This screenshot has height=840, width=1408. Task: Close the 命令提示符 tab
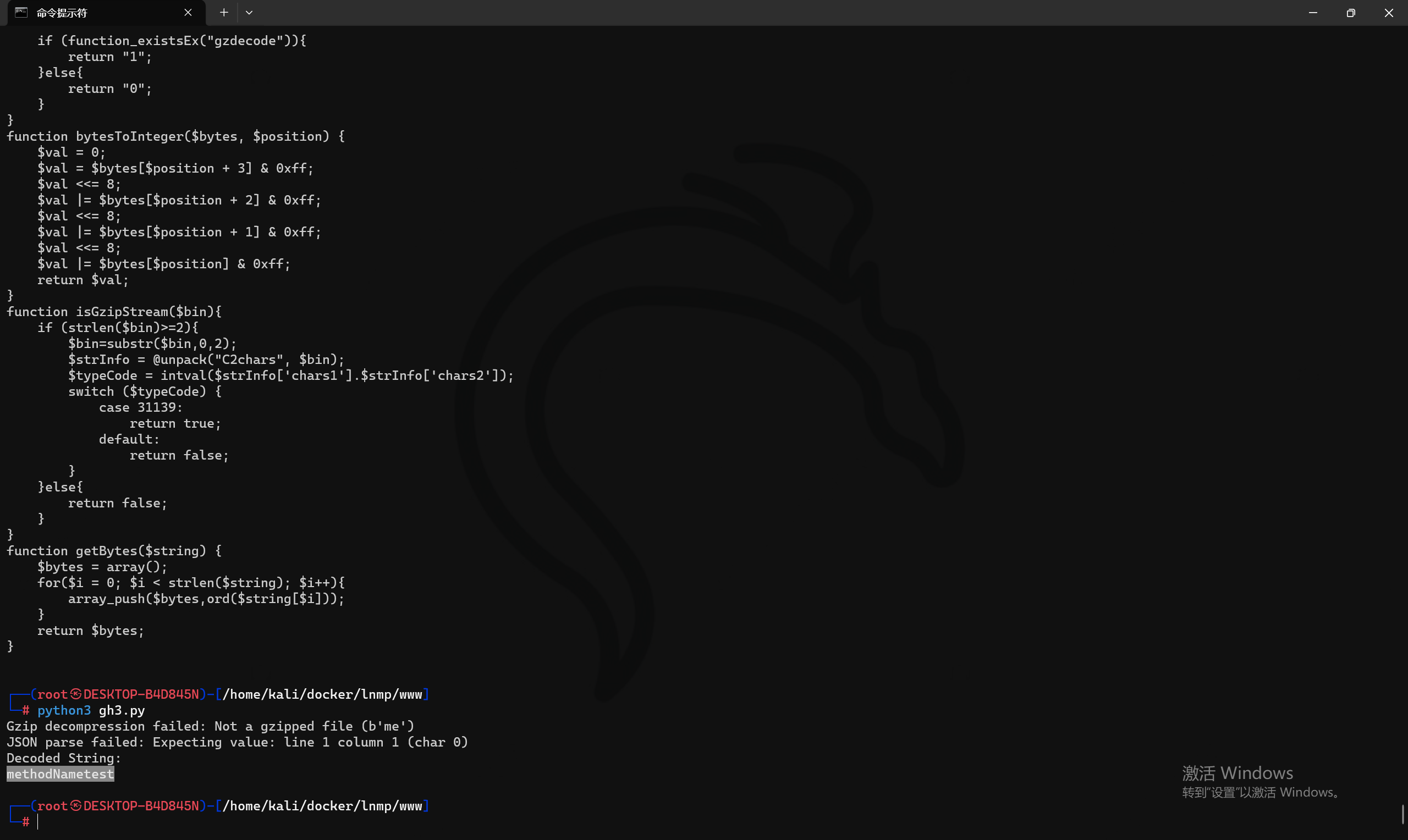tap(188, 13)
